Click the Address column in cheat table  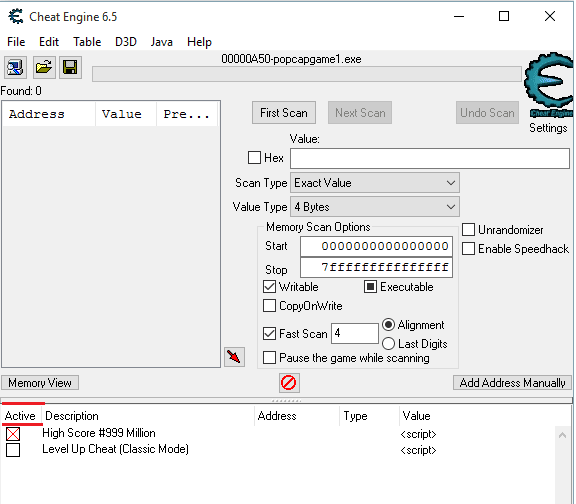pos(297,416)
